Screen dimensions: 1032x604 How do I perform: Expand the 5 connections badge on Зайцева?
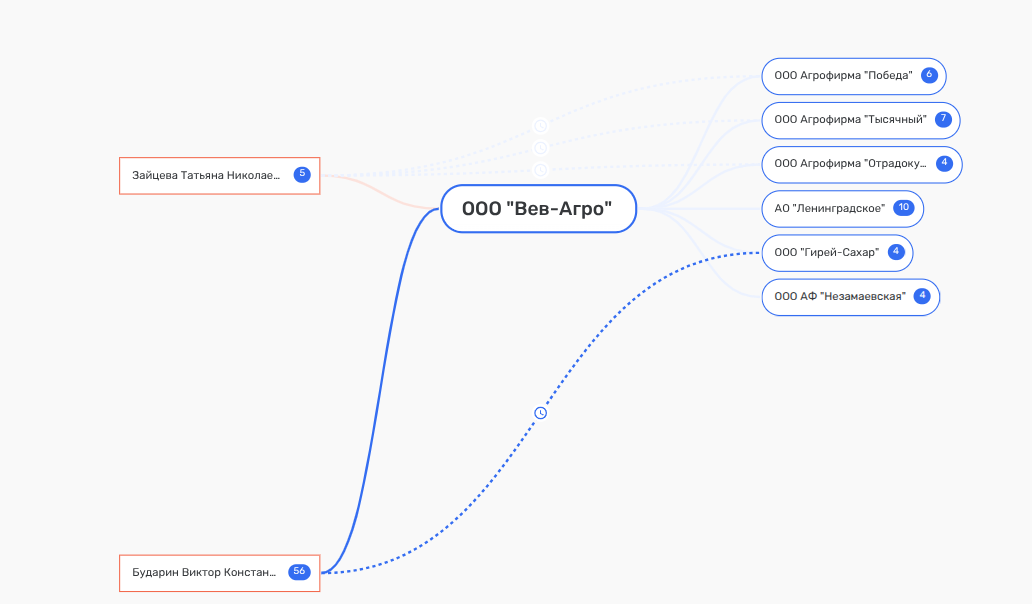coord(302,175)
